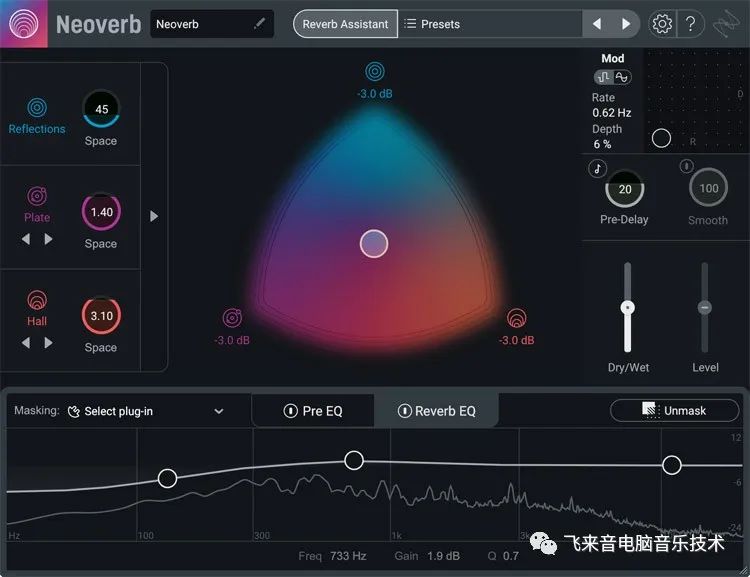Click Reflections -3.0 dB label
Image resolution: width=750 pixels, height=577 pixels.
click(x=375, y=94)
